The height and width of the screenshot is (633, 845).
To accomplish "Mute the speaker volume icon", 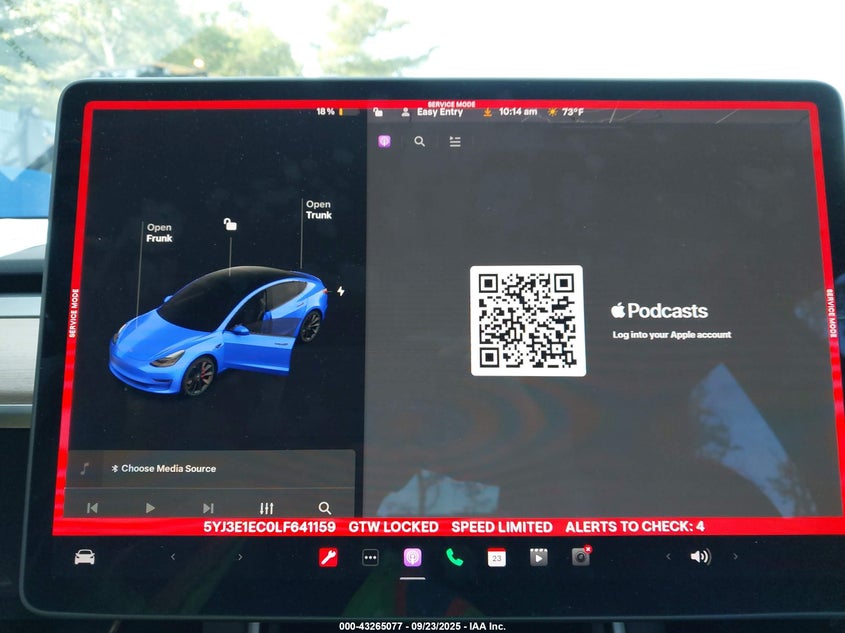I will (x=699, y=557).
